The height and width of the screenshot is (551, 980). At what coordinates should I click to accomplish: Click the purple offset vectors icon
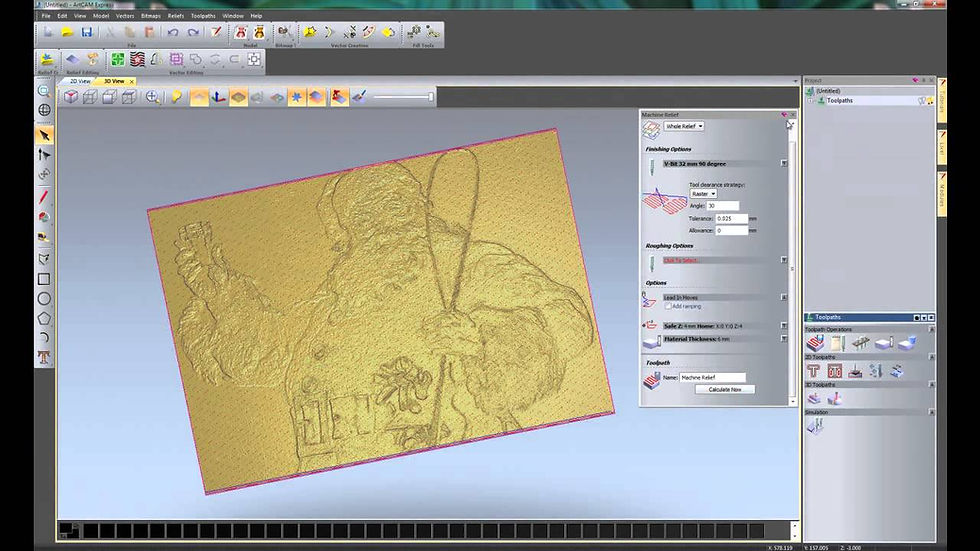tap(176, 59)
